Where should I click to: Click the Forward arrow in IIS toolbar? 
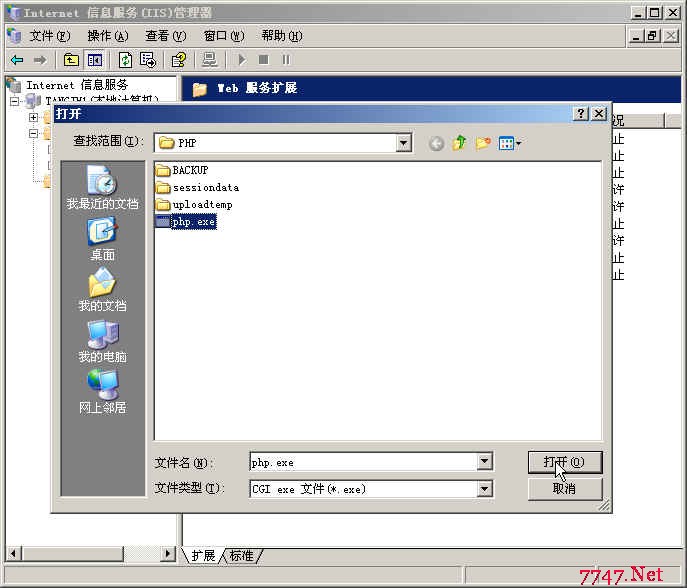[x=40, y=60]
